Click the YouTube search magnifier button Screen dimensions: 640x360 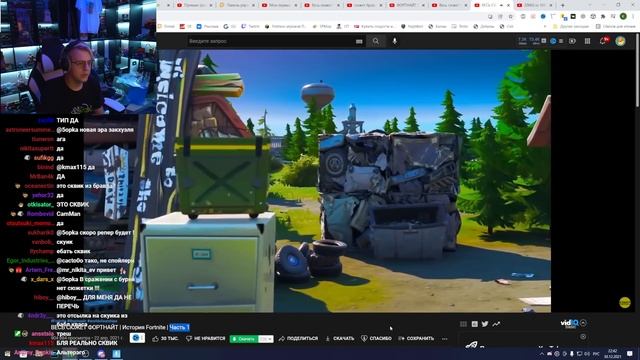pos(376,41)
